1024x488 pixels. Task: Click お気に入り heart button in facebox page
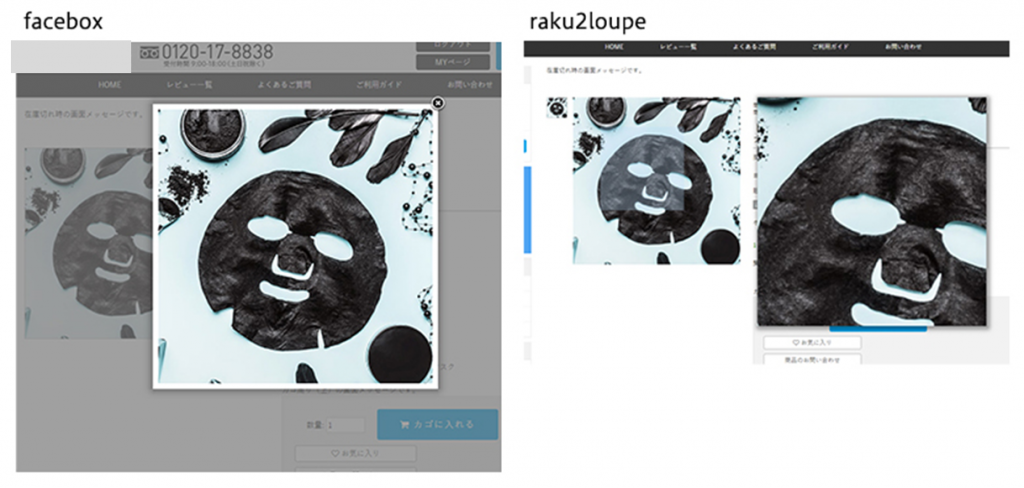[x=355, y=453]
